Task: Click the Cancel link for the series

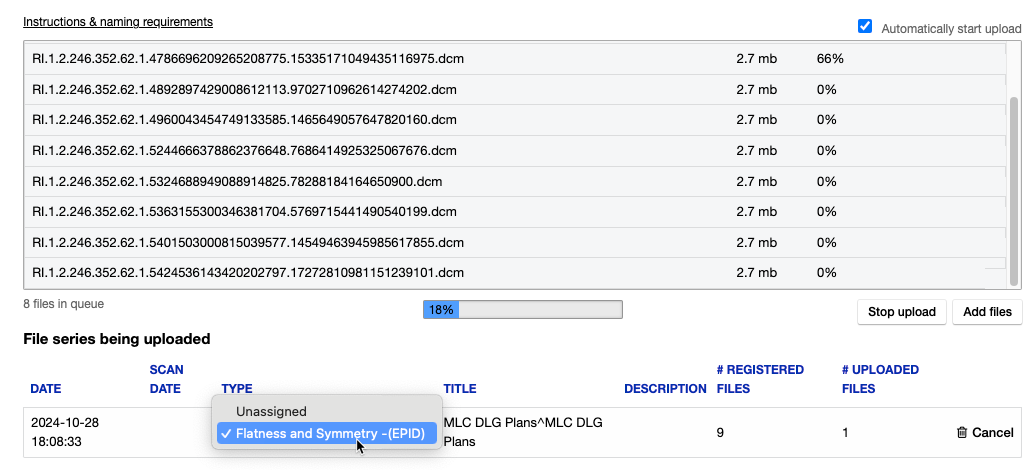Action: [992, 433]
